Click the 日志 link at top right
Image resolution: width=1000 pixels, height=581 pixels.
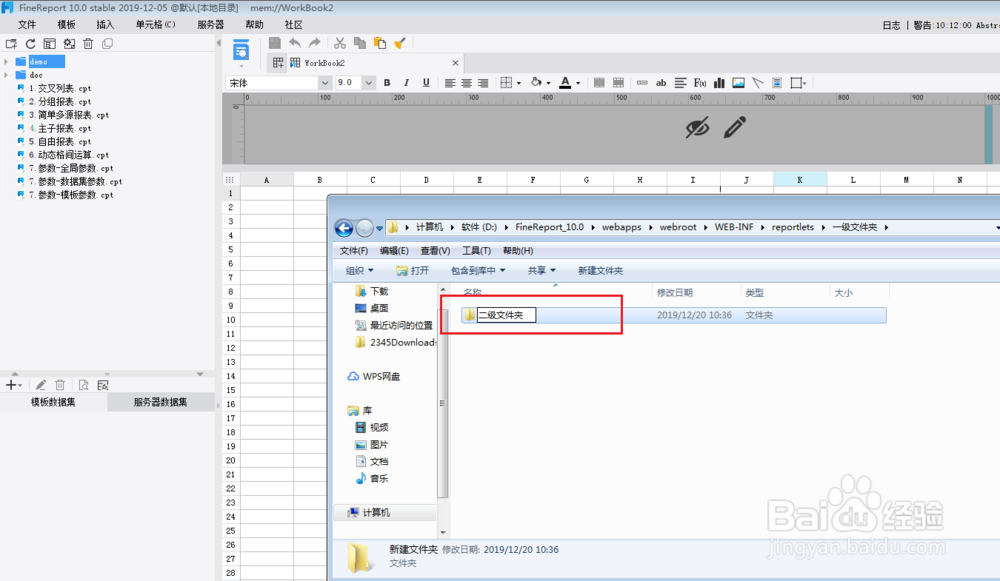(x=891, y=26)
